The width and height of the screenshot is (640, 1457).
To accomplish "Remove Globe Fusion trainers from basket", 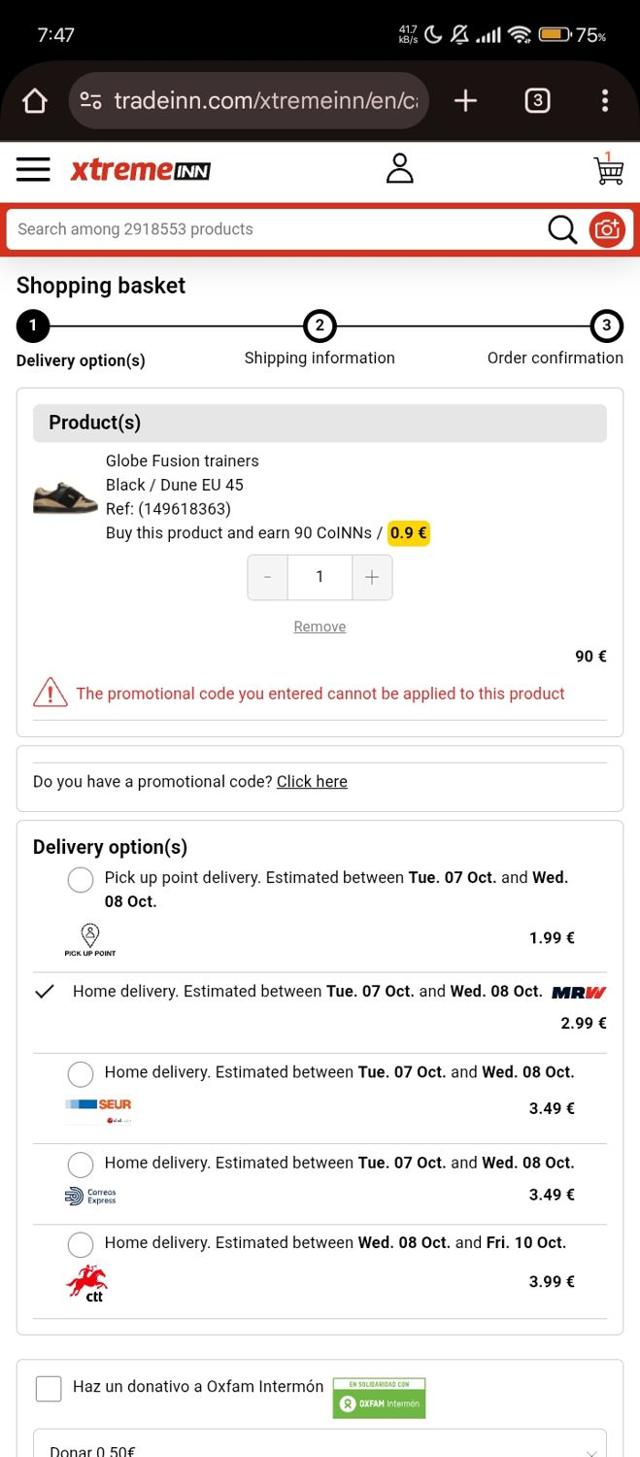I will (x=319, y=627).
